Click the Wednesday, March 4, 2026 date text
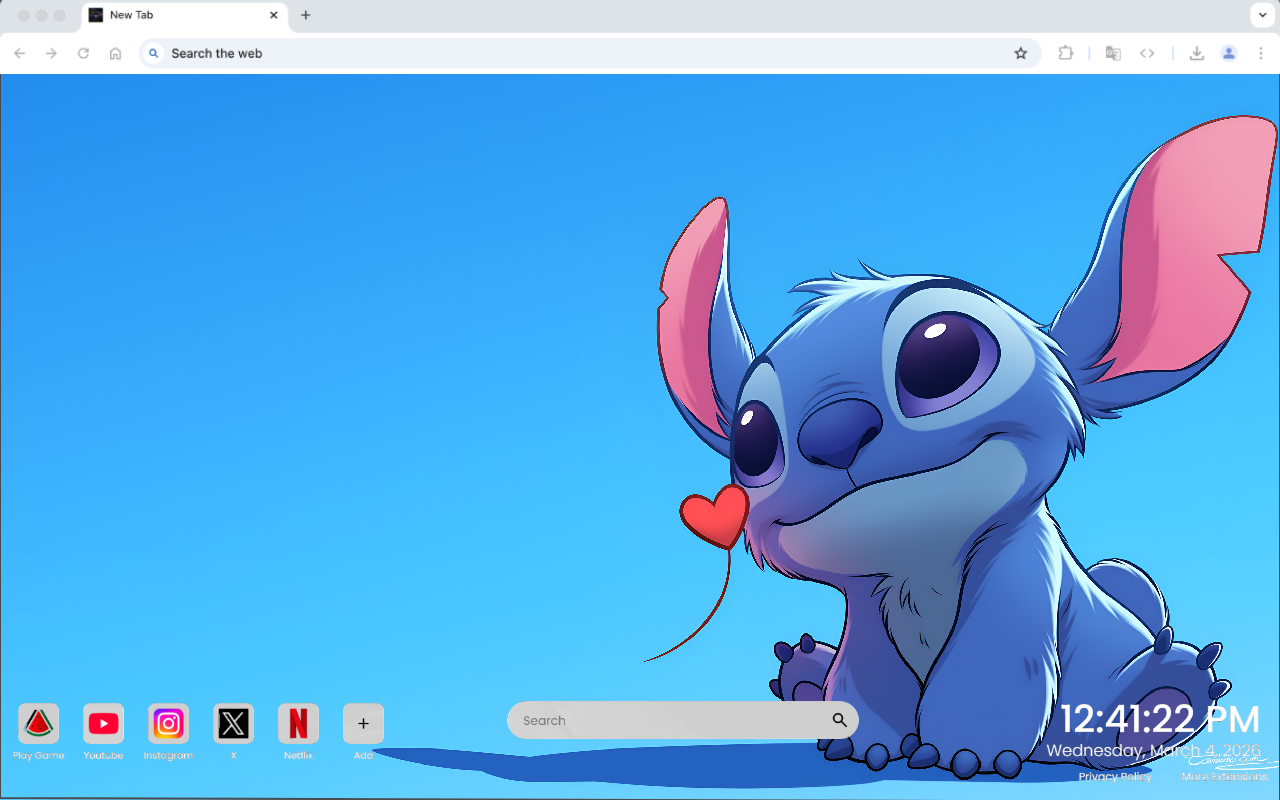 [1153, 750]
